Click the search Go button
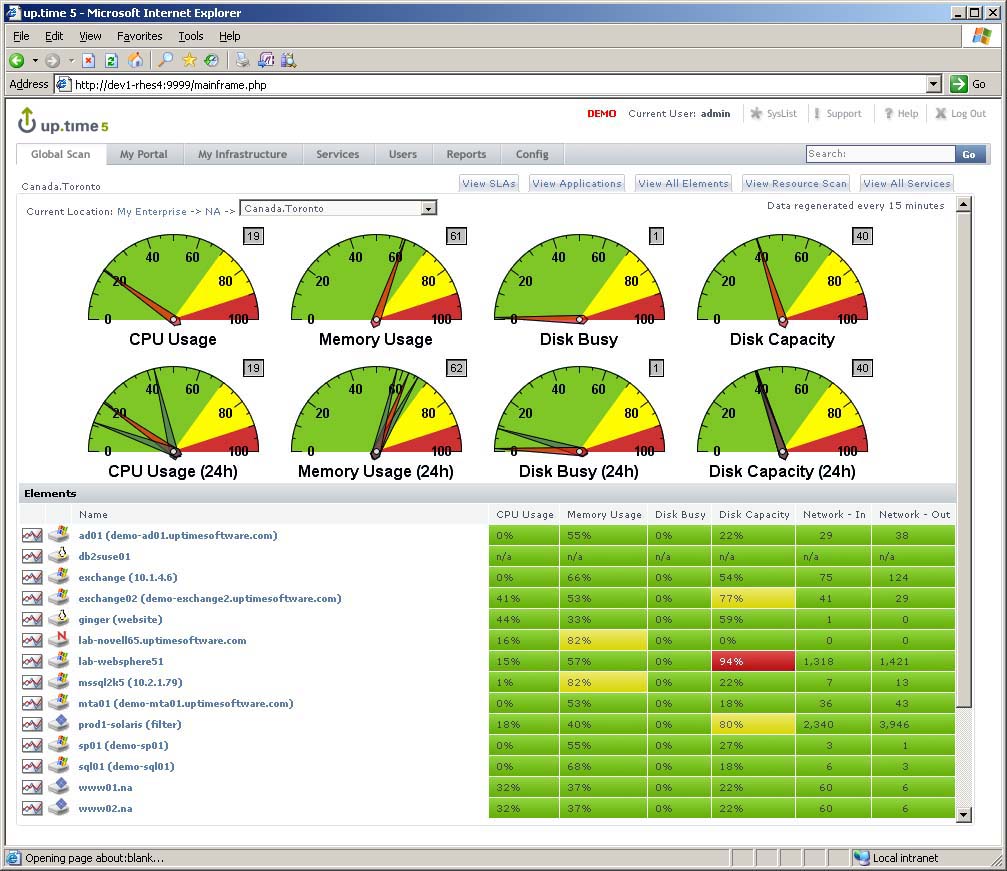This screenshot has width=1007, height=871. (969, 154)
